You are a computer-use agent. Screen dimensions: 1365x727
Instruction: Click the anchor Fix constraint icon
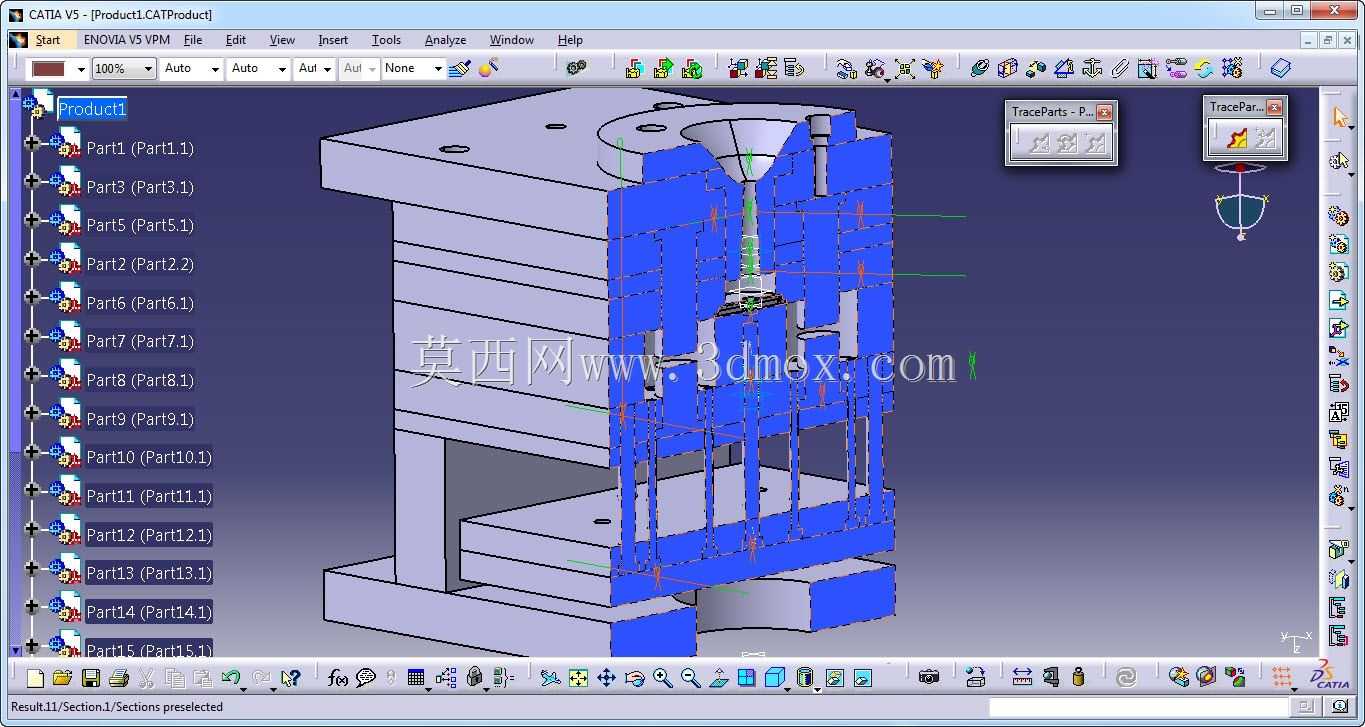1092,68
